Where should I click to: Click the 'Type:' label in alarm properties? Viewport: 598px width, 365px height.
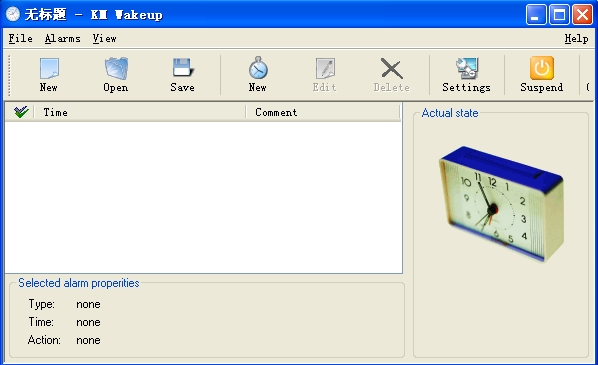(42, 304)
